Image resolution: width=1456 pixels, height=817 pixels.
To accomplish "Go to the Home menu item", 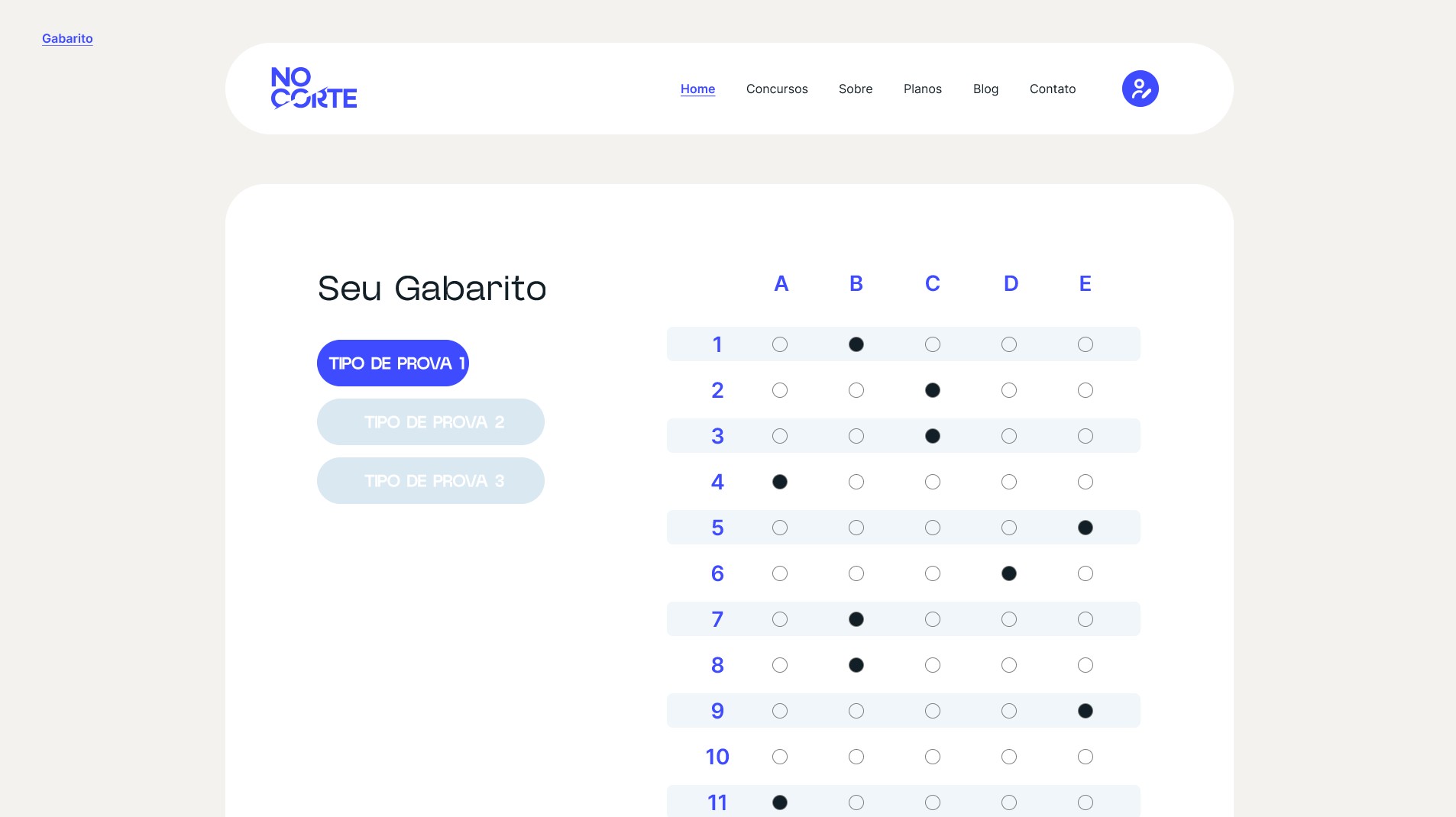I will coord(697,89).
